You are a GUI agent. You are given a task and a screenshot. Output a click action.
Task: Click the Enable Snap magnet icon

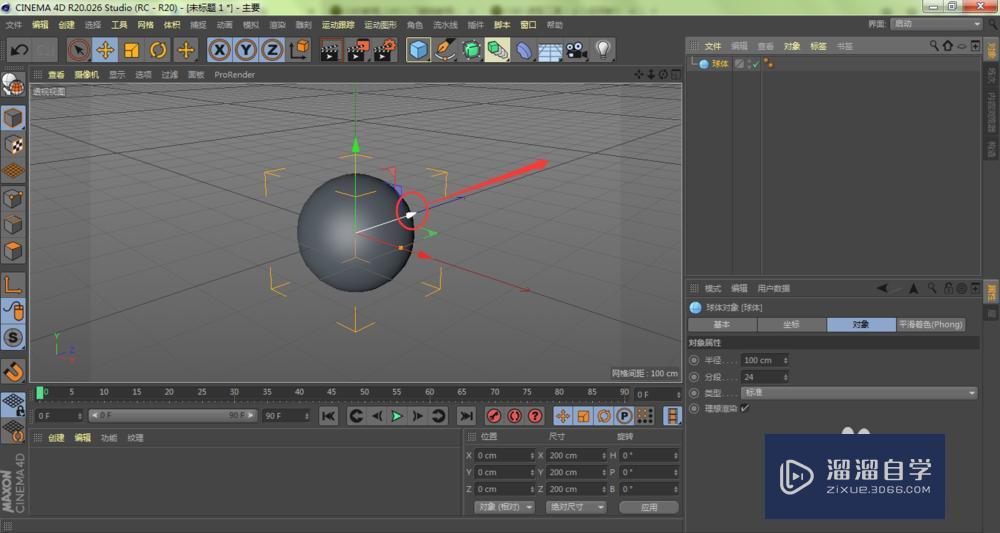13,371
